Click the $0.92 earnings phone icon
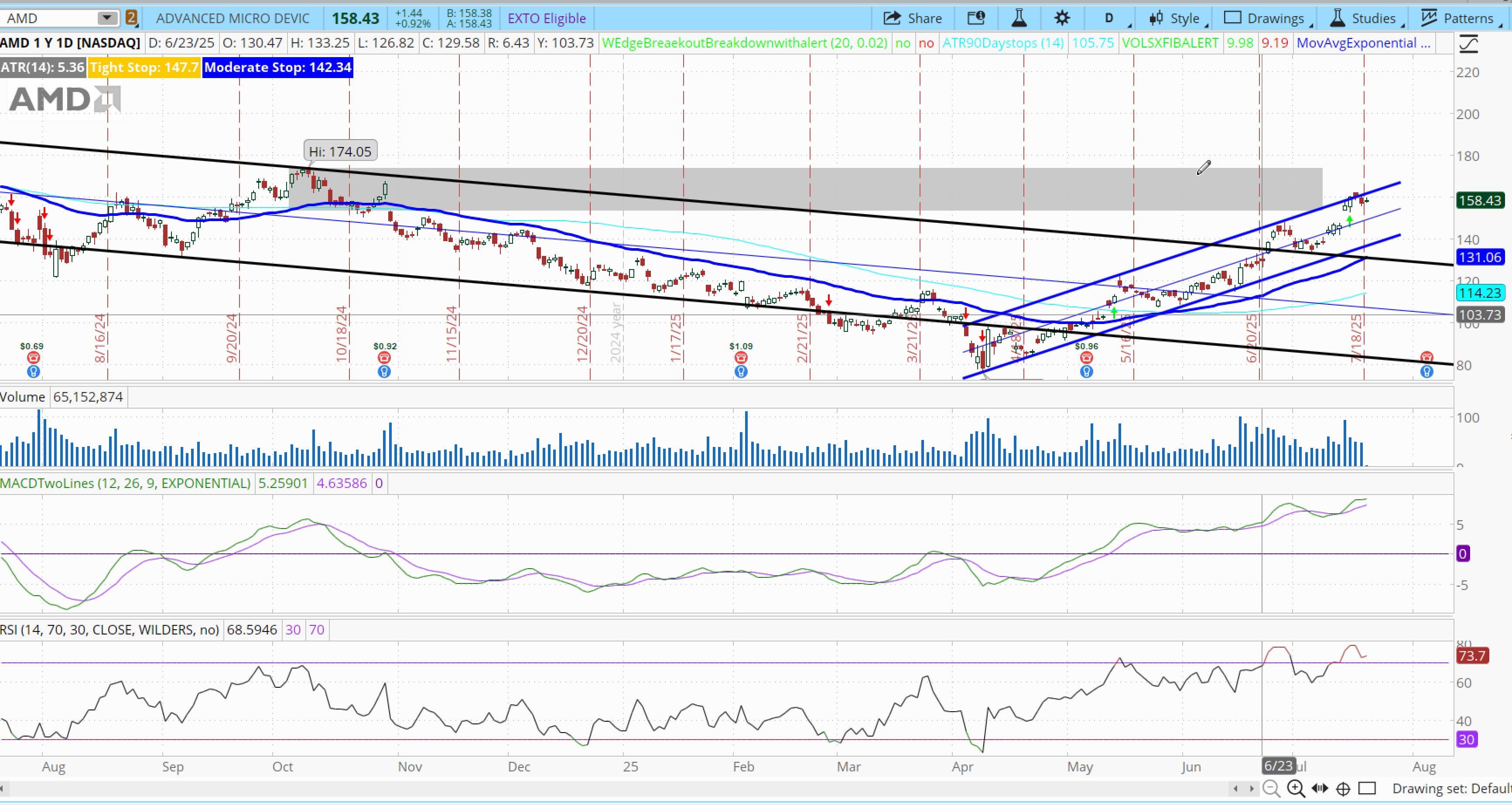Screen dimensions: 1512x805 coord(384,357)
